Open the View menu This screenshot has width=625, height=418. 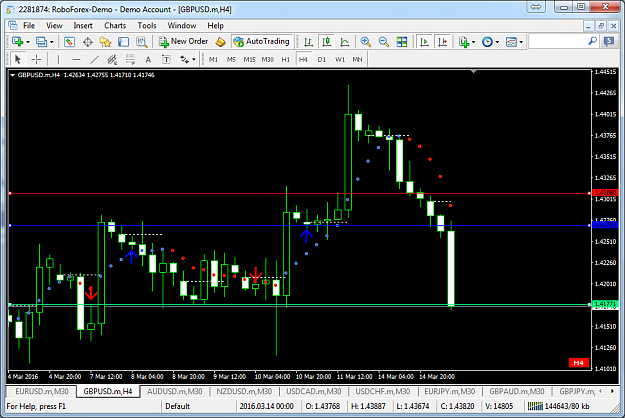tap(54, 26)
